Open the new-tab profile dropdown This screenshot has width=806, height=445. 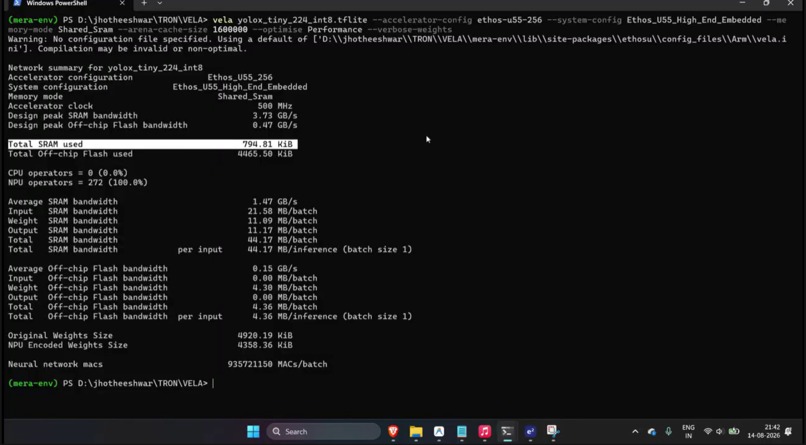160,3
